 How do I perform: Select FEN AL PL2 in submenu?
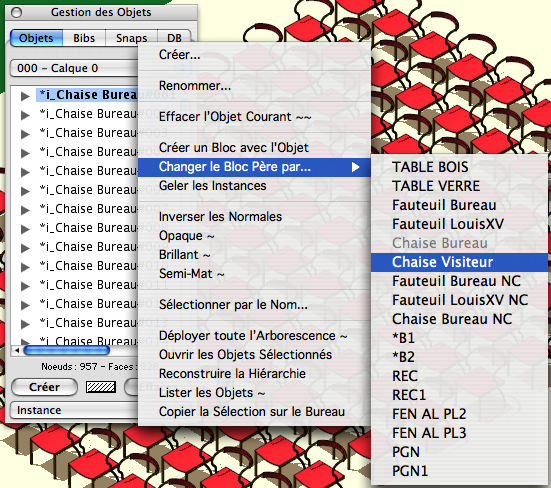click(459, 414)
